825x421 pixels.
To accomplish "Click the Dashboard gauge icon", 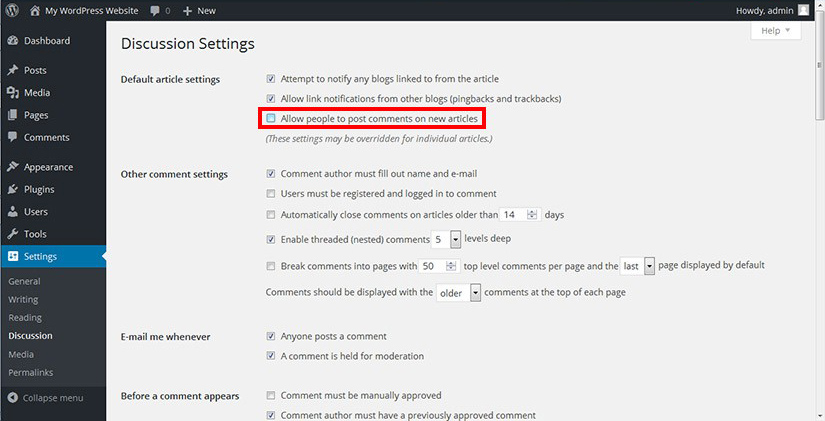I will [x=12, y=41].
